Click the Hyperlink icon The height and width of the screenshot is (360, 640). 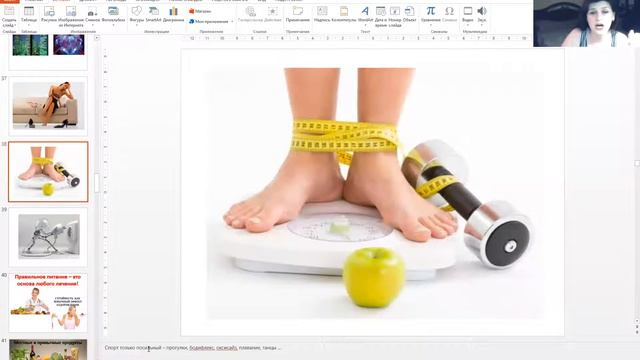[x=250, y=14]
